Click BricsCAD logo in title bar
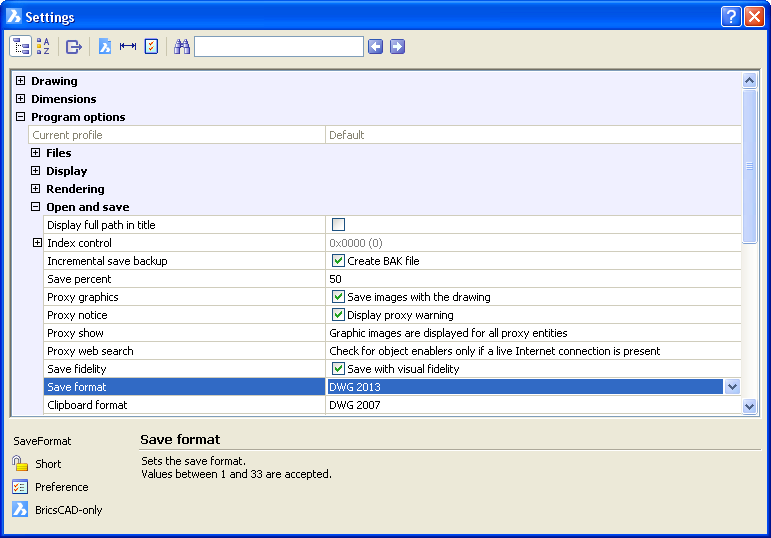This screenshot has width=771, height=538. click(x=14, y=16)
